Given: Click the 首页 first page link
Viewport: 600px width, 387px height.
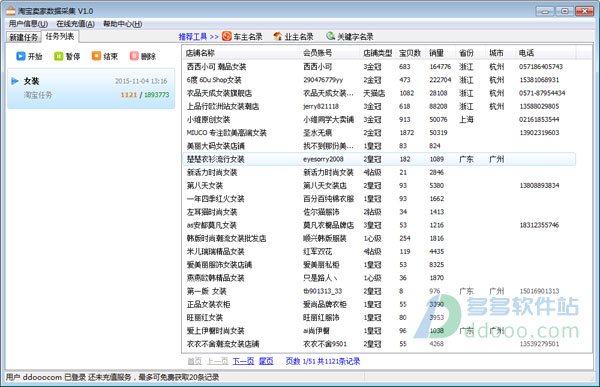Looking at the screenshot, I should pos(194,361).
